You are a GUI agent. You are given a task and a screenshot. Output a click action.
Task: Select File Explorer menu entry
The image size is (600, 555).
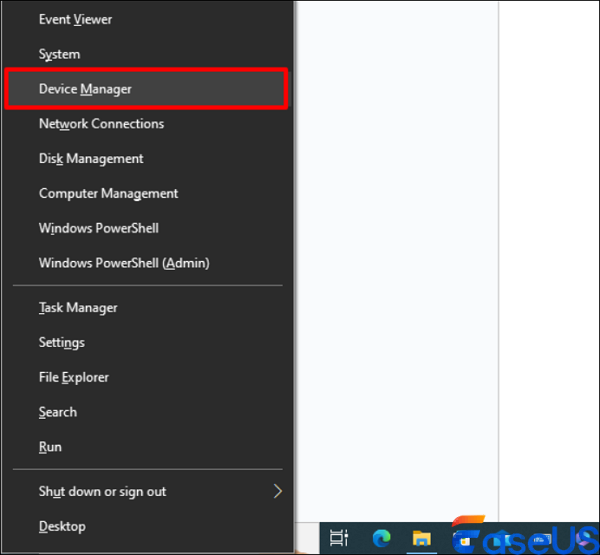click(73, 378)
